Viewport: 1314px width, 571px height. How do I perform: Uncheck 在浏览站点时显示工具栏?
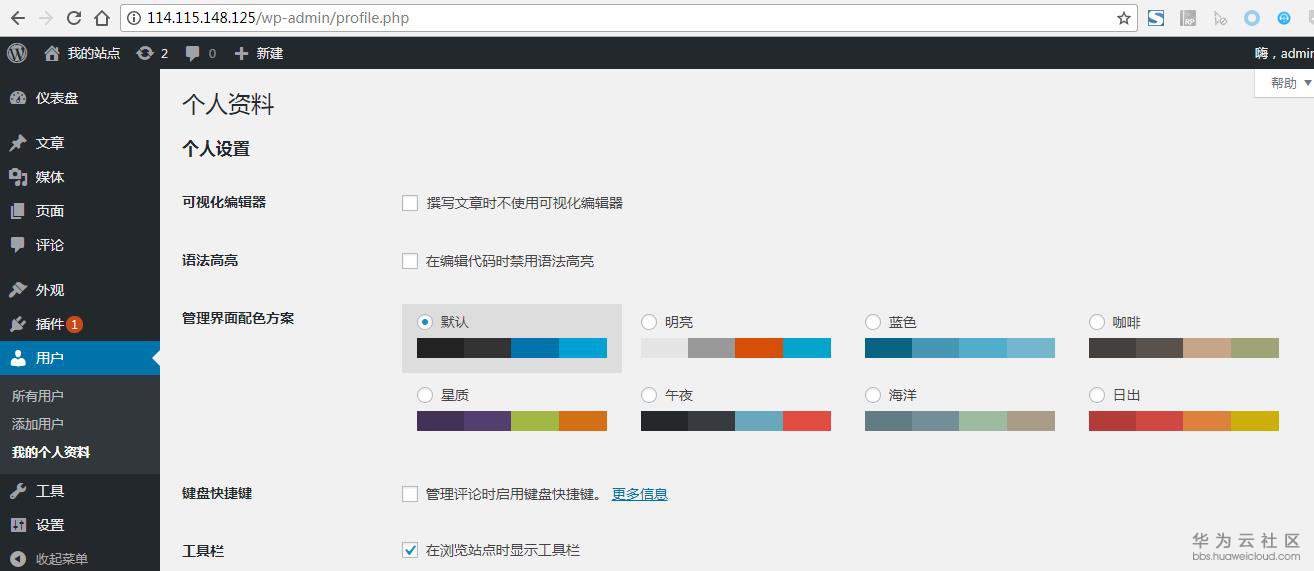[410, 550]
